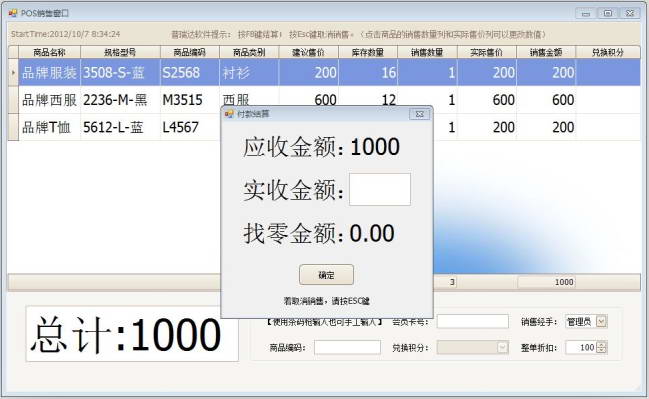Select the 品牌西服 row cell

[50, 100]
